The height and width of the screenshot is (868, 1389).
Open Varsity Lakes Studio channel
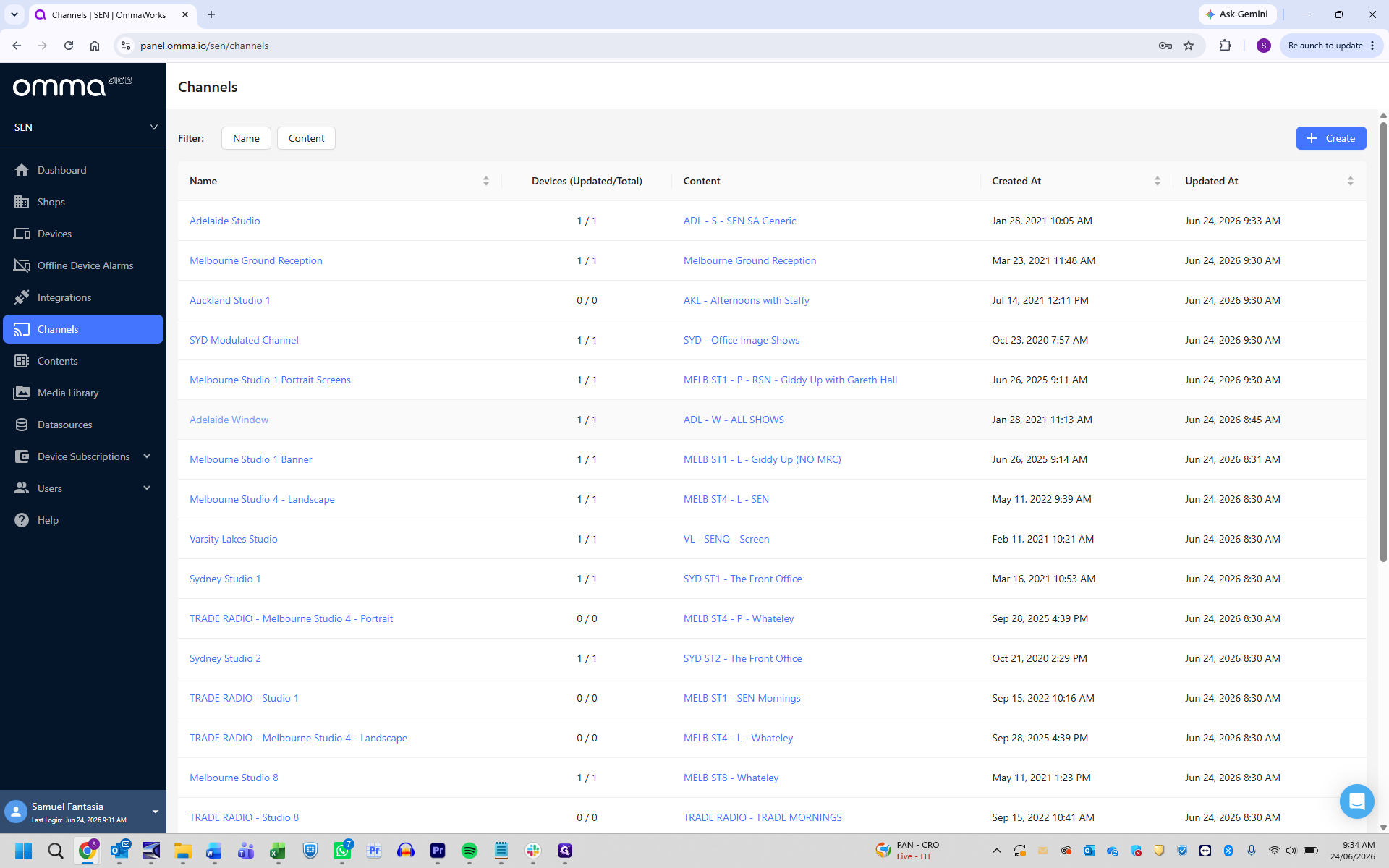(x=233, y=539)
